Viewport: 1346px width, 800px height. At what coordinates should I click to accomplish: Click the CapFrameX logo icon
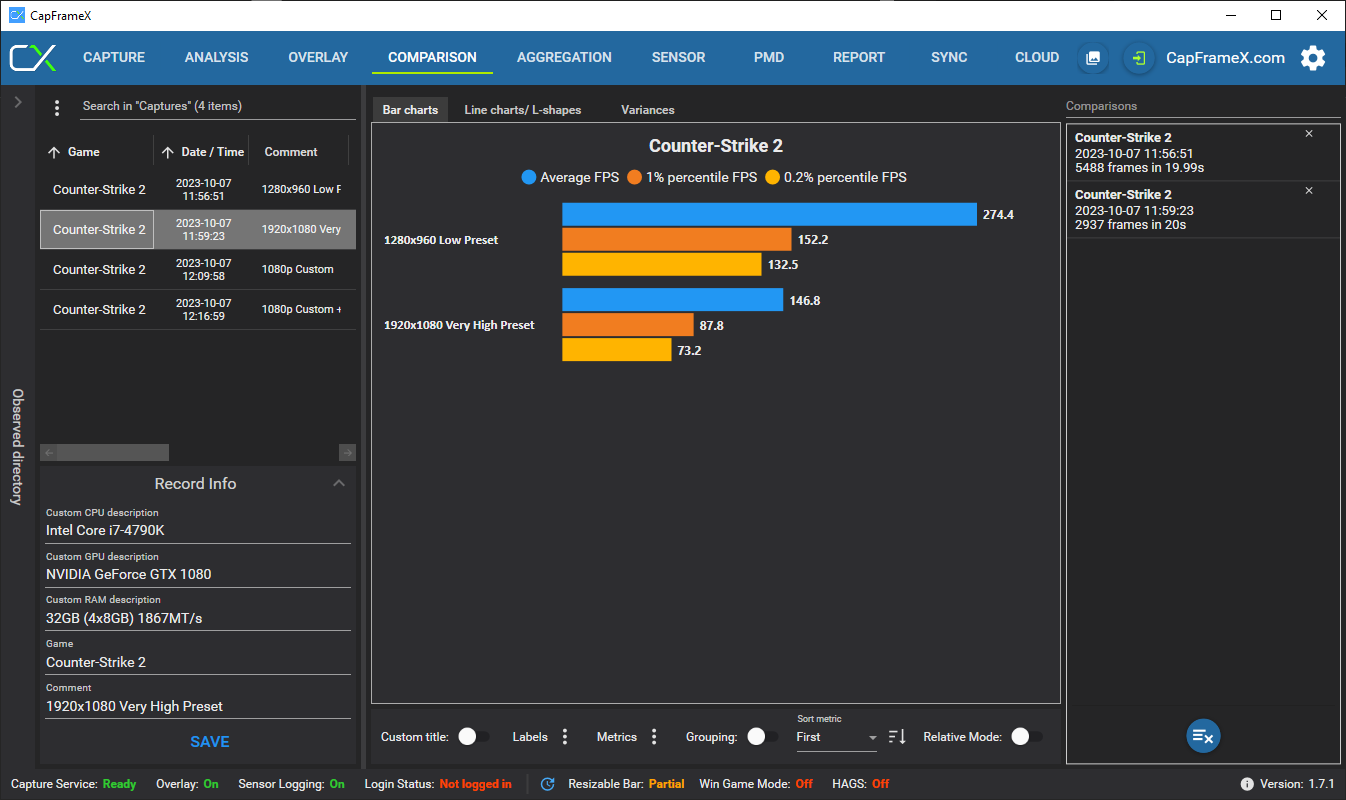tap(33, 57)
